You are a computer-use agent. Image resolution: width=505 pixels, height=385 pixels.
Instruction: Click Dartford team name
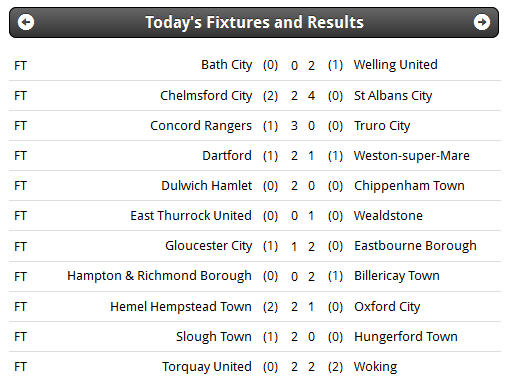tap(227, 156)
